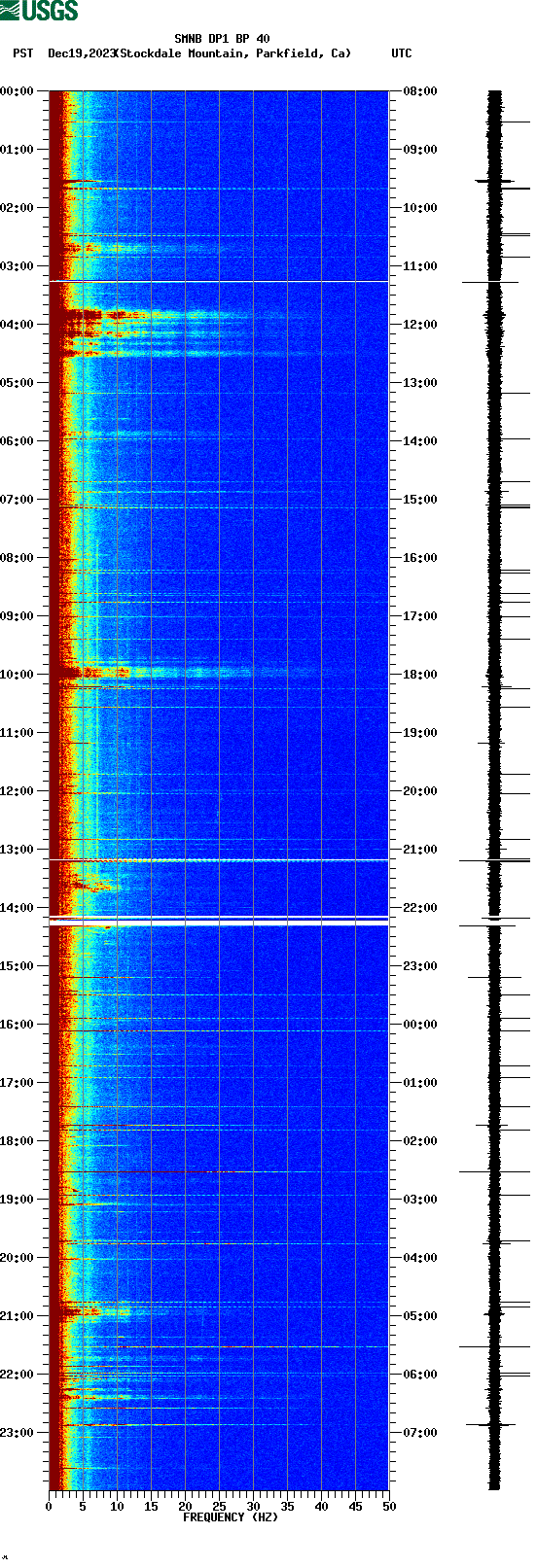Image resolution: width=537 pixels, height=1568 pixels.
Task: Click the PST '00:00' time label
Action: (18, 91)
